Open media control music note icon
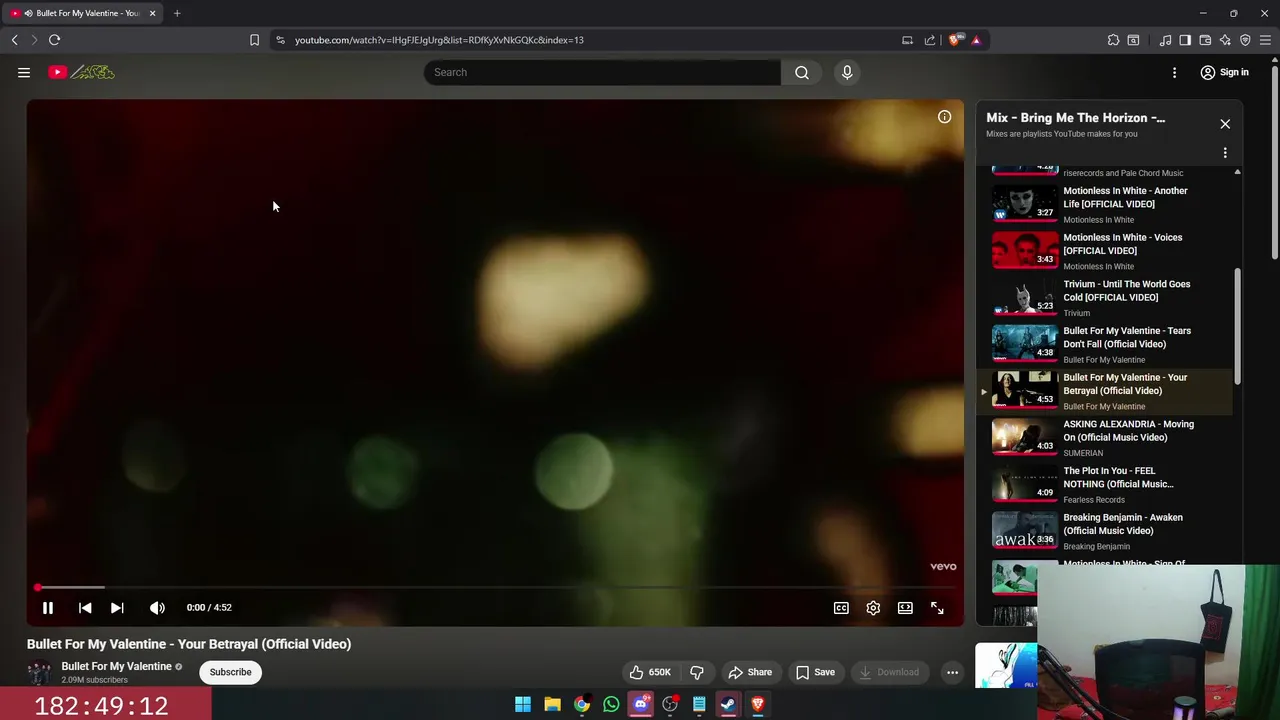The width and height of the screenshot is (1280, 720). (1165, 40)
